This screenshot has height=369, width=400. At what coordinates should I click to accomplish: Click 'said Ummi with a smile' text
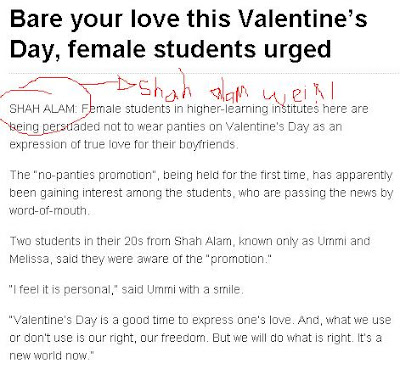pyautogui.click(x=180, y=289)
